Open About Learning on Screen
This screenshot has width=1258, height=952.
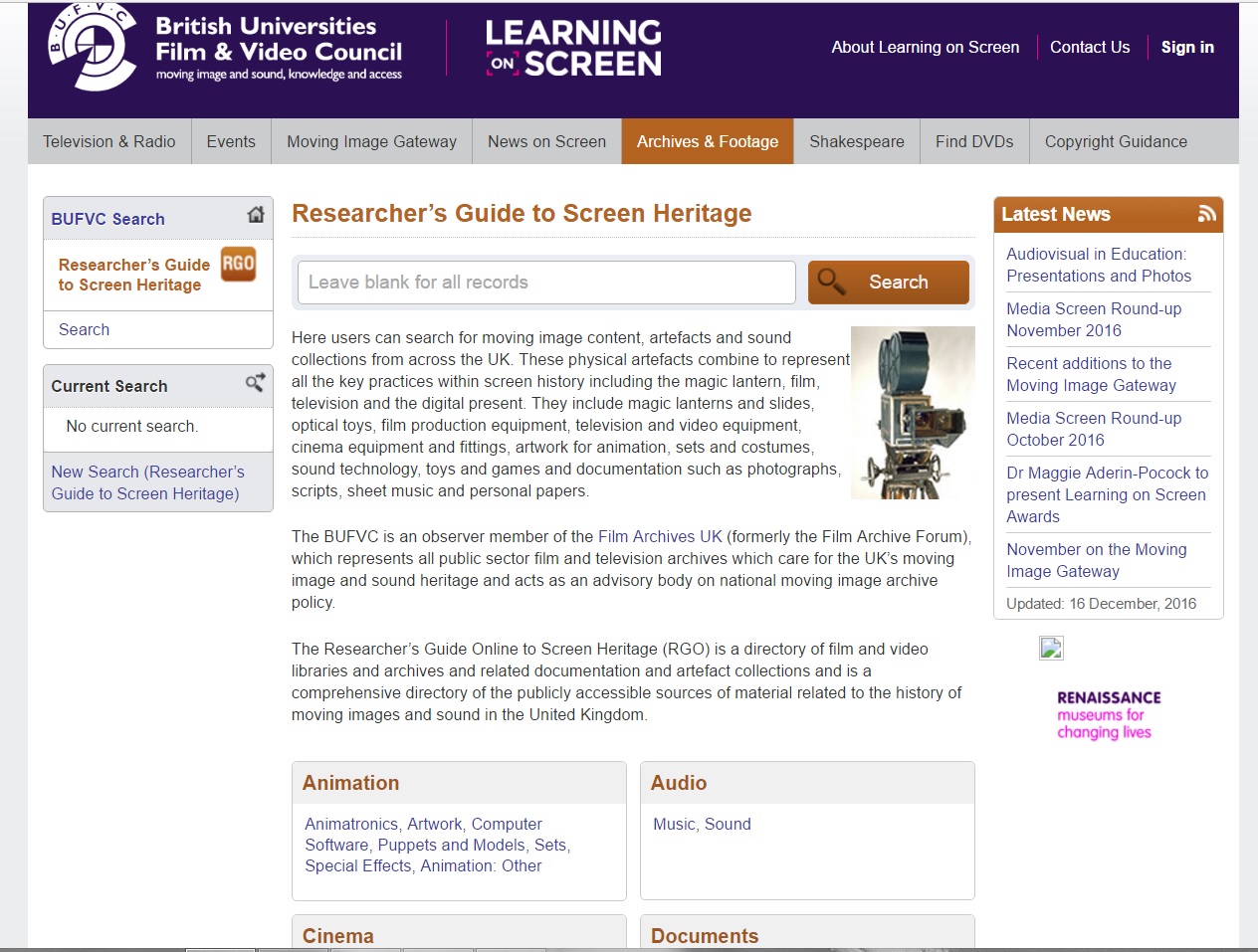pos(926,47)
